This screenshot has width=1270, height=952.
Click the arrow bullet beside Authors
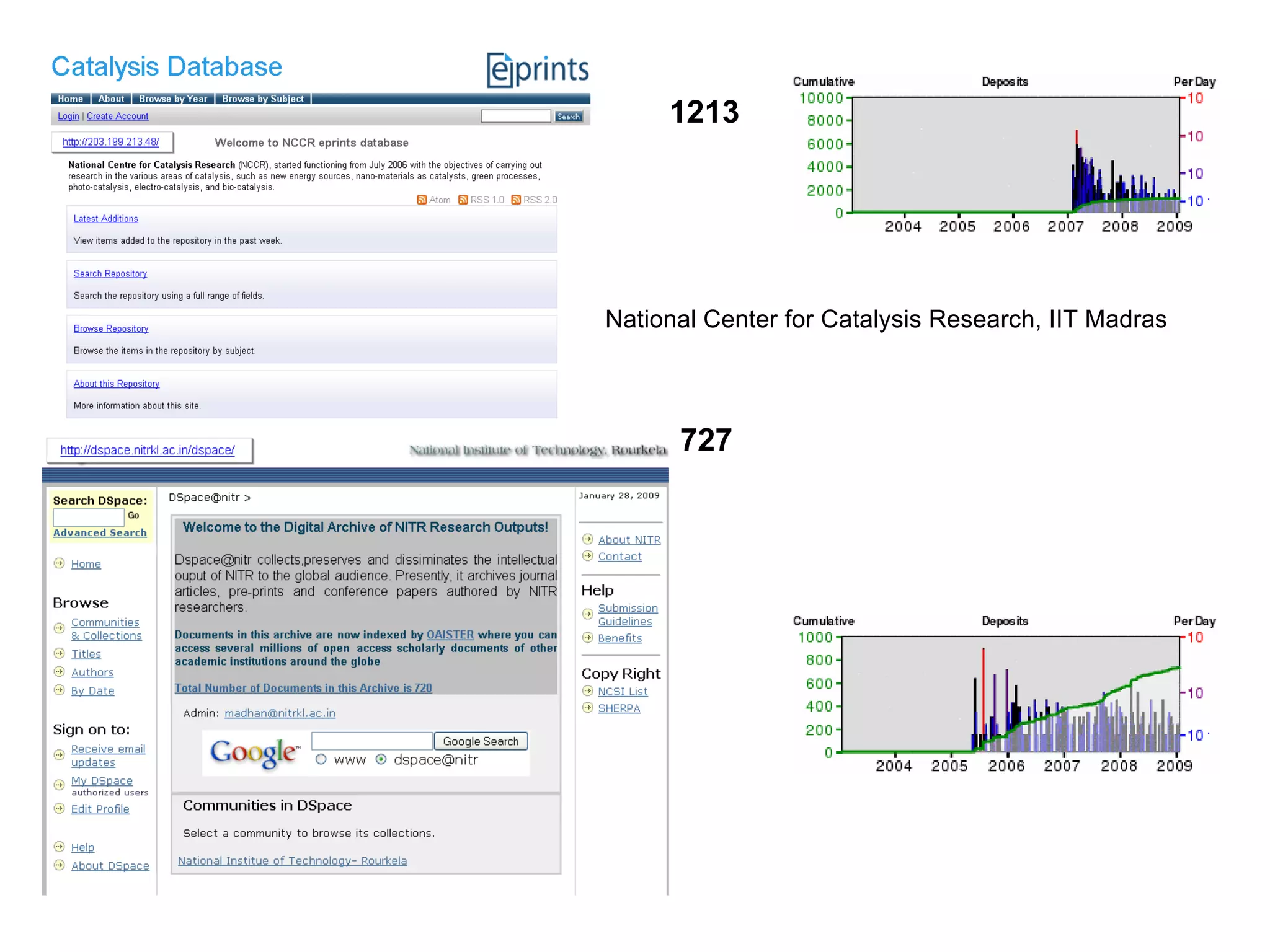click(60, 672)
